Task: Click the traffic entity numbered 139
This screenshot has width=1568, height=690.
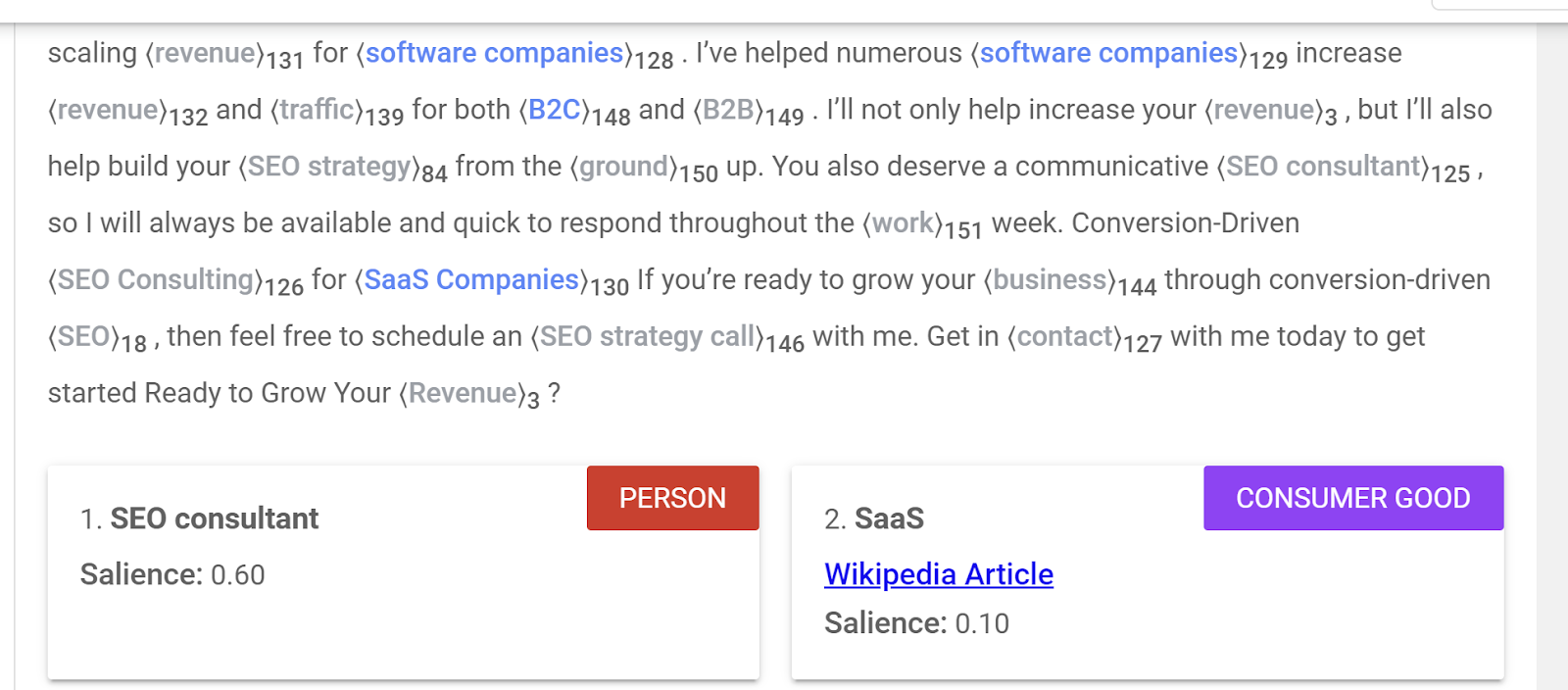Action: coord(317,110)
